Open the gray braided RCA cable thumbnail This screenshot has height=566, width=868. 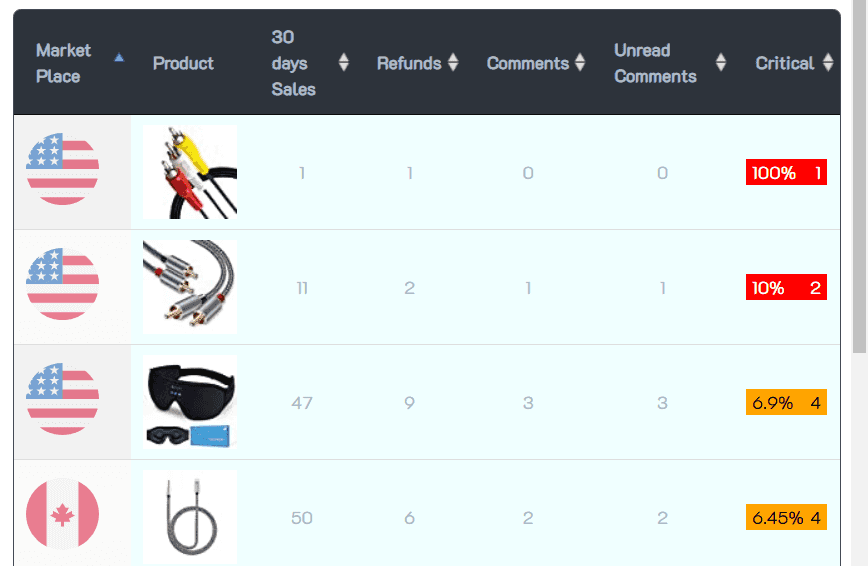coord(190,287)
